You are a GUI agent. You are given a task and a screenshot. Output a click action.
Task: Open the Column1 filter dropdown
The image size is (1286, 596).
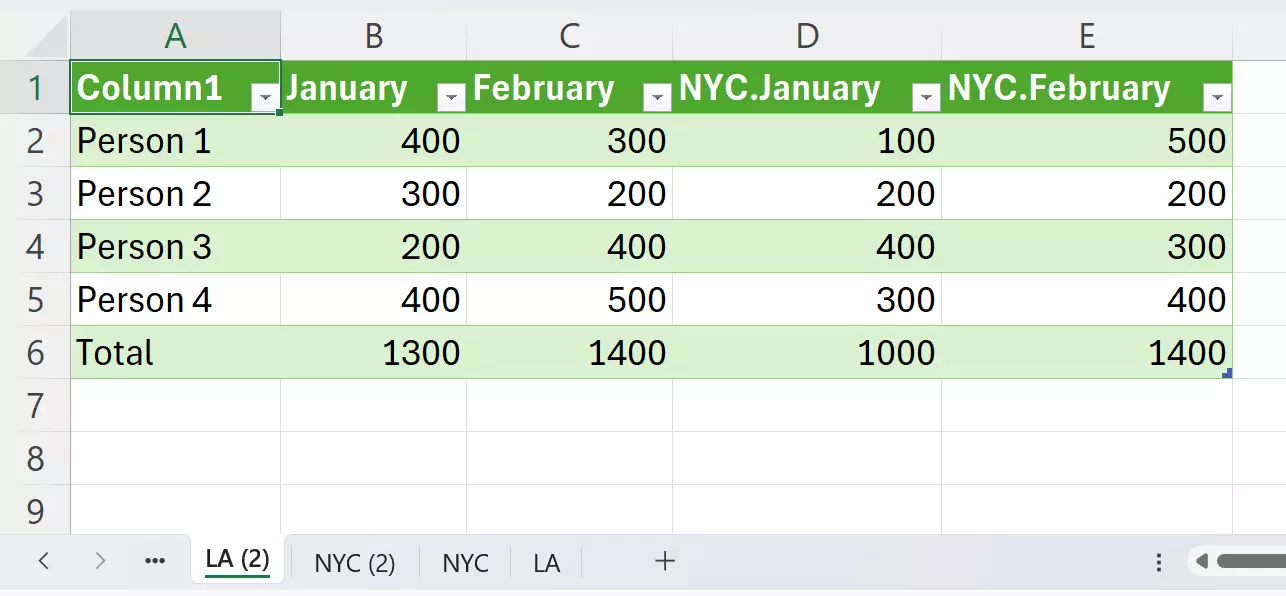click(x=266, y=97)
